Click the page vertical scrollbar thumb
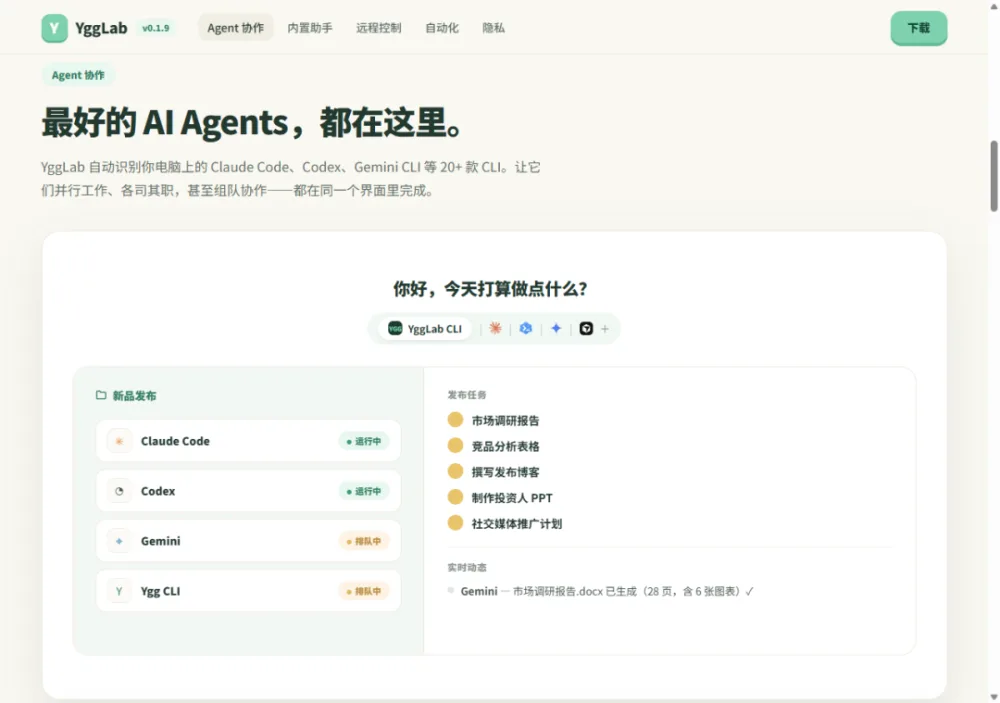The image size is (1000, 703). (994, 176)
